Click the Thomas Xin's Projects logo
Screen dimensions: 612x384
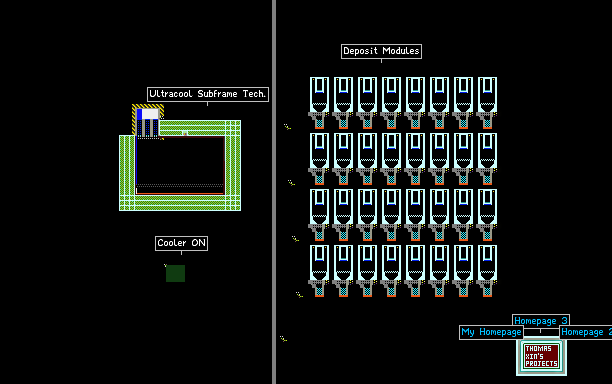[x=541, y=357]
